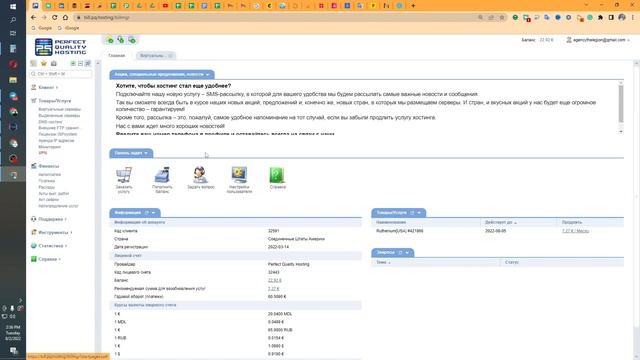Click the Баланс 22.92 € link in Информация
The width and height of the screenshot is (640, 360).
coord(275,280)
